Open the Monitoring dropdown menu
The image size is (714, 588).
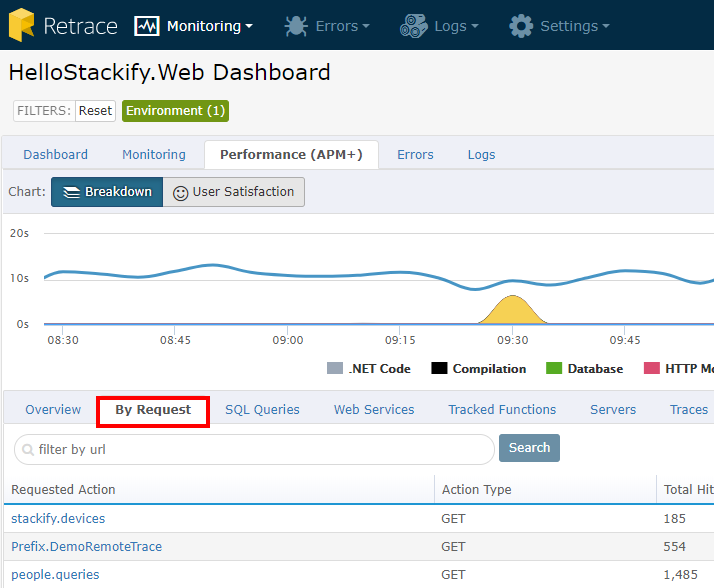coord(209,26)
